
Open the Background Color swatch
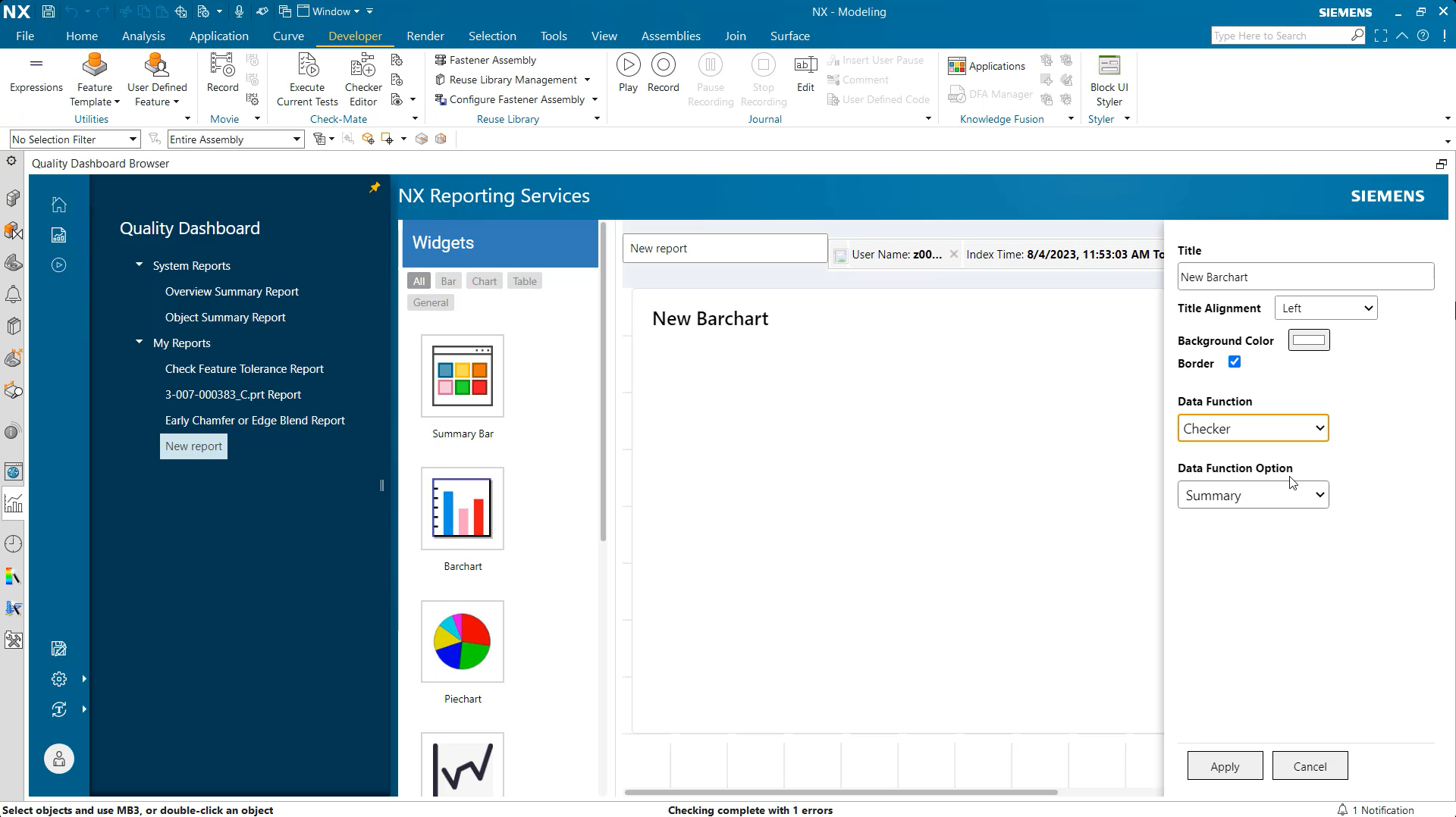coord(1309,340)
